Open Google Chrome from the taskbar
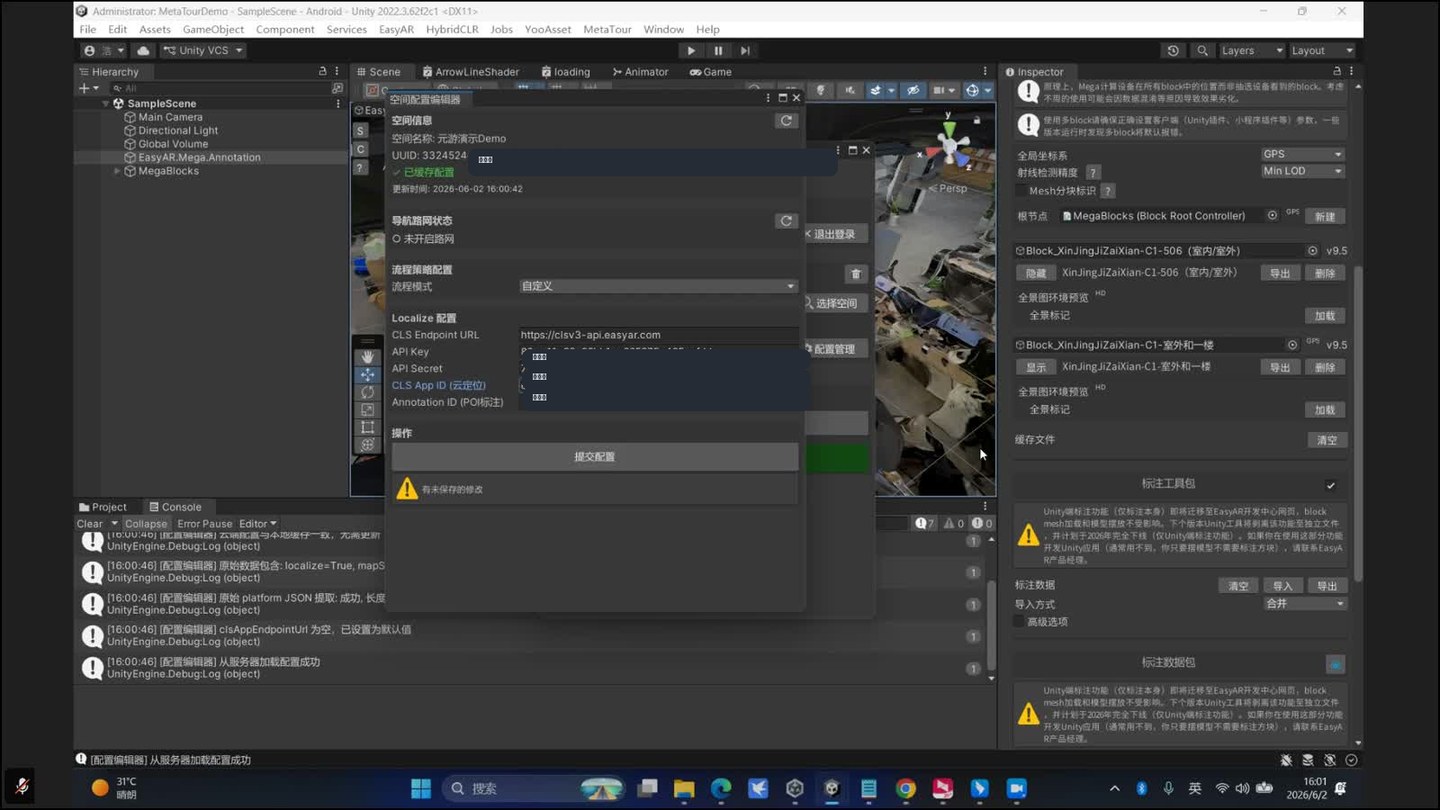The image size is (1440, 810). click(906, 789)
